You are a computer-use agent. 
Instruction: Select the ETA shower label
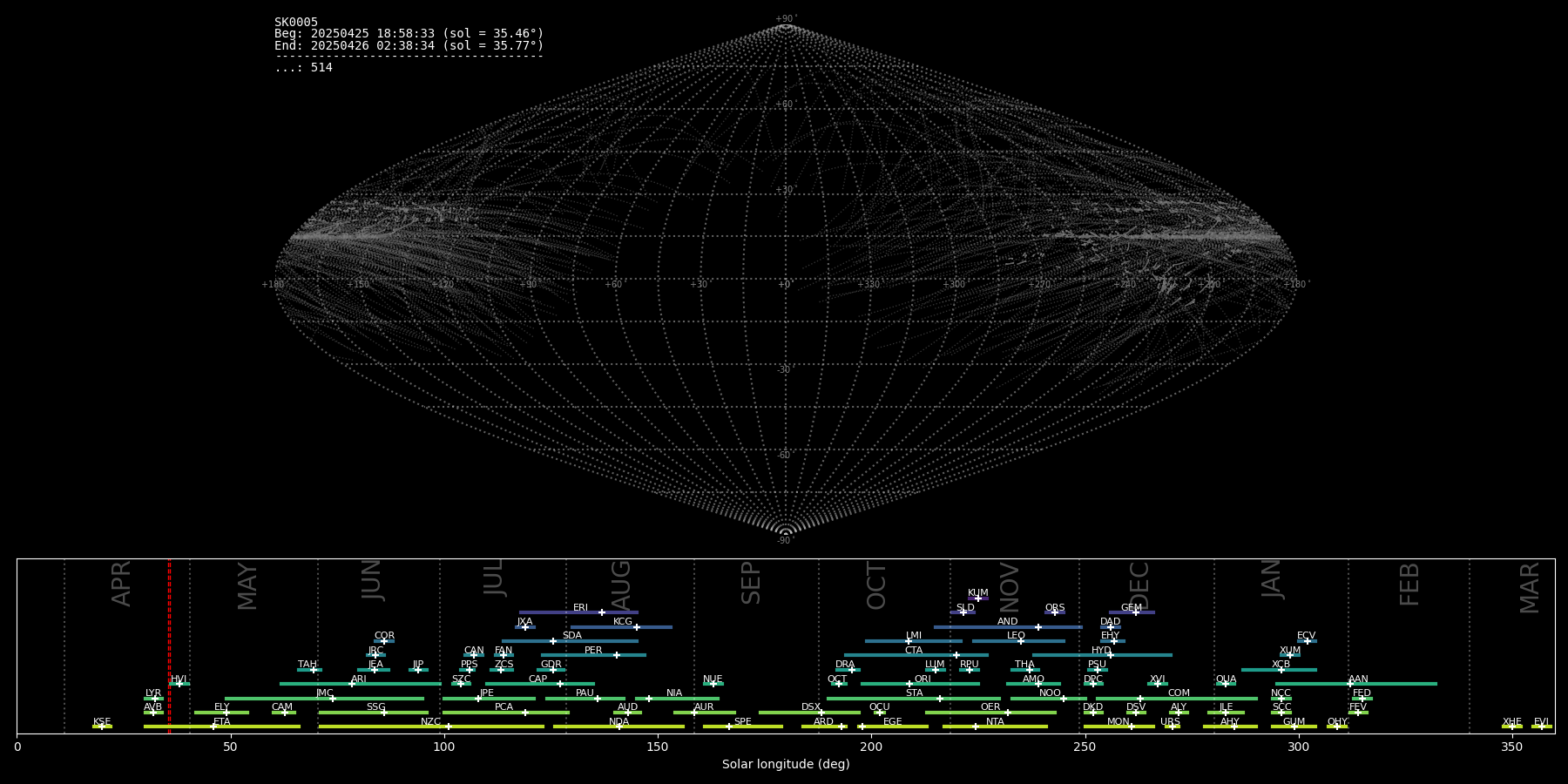222,722
